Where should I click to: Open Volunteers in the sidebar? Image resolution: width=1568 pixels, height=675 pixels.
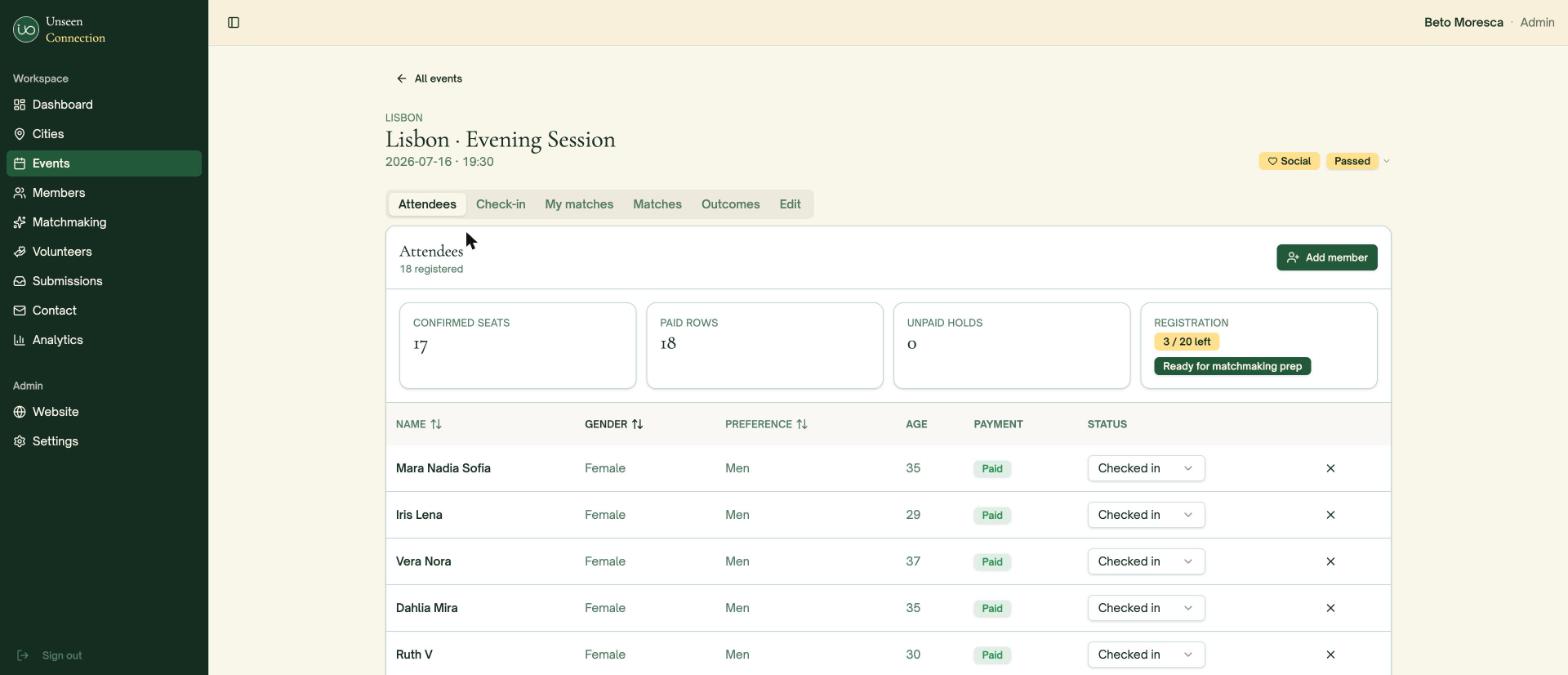tap(104, 252)
